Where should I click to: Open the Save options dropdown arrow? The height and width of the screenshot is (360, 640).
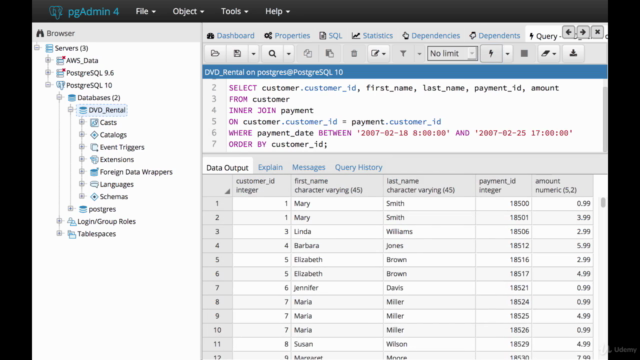253,53
